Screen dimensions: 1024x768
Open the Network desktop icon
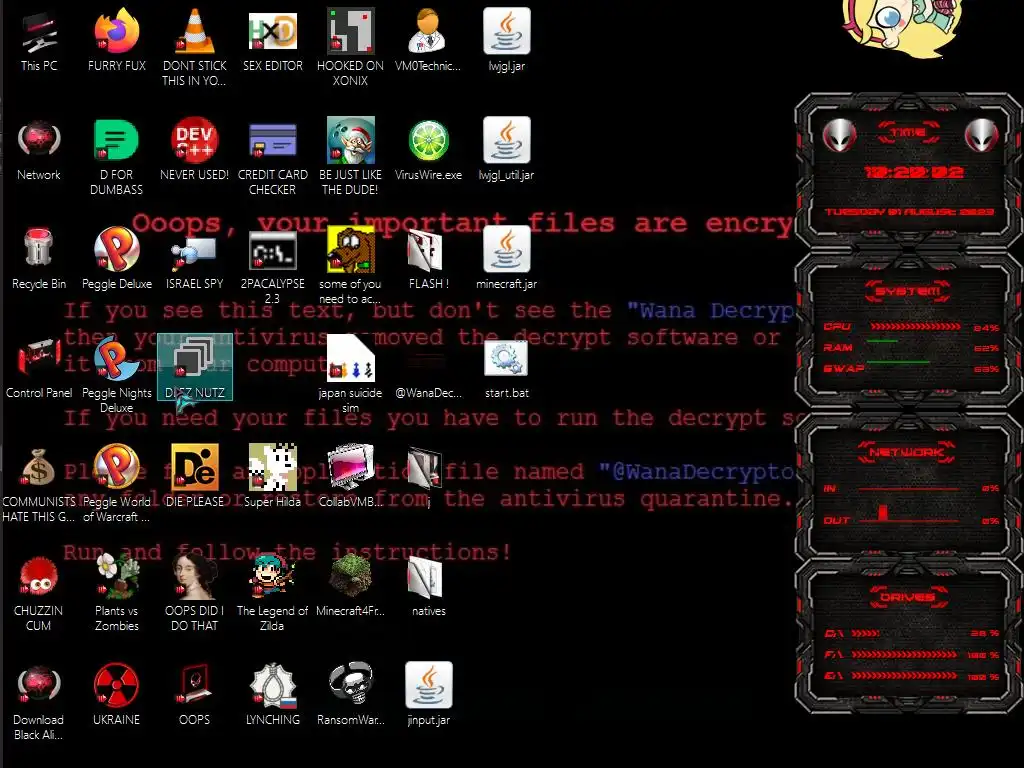pyautogui.click(x=39, y=150)
